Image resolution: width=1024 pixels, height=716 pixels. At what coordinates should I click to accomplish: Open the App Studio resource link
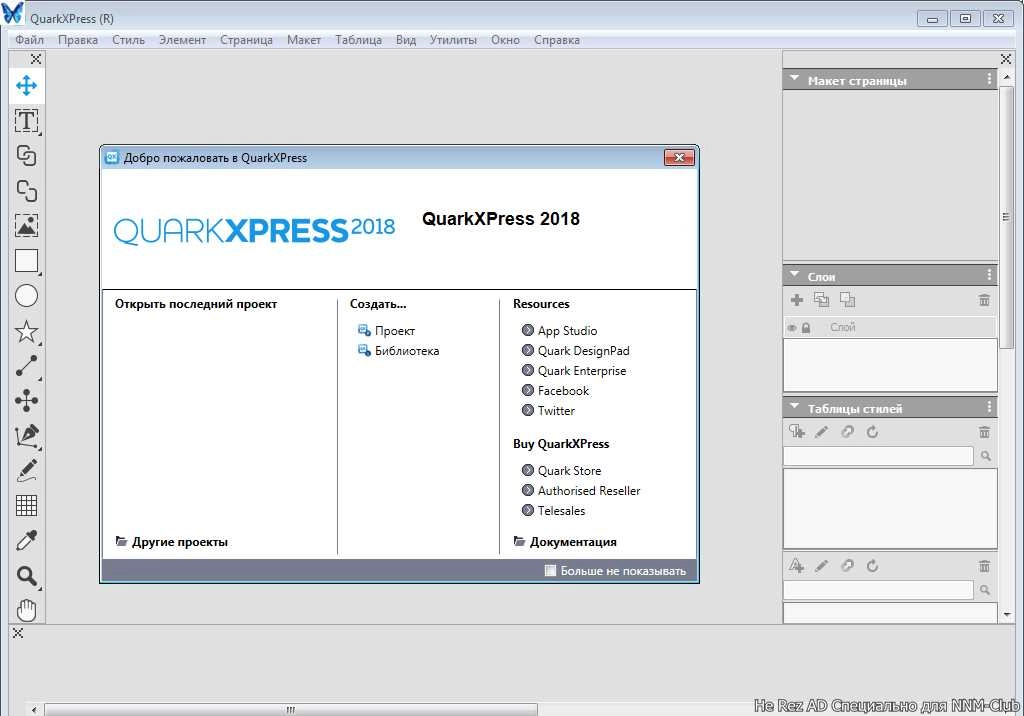[x=560, y=331]
